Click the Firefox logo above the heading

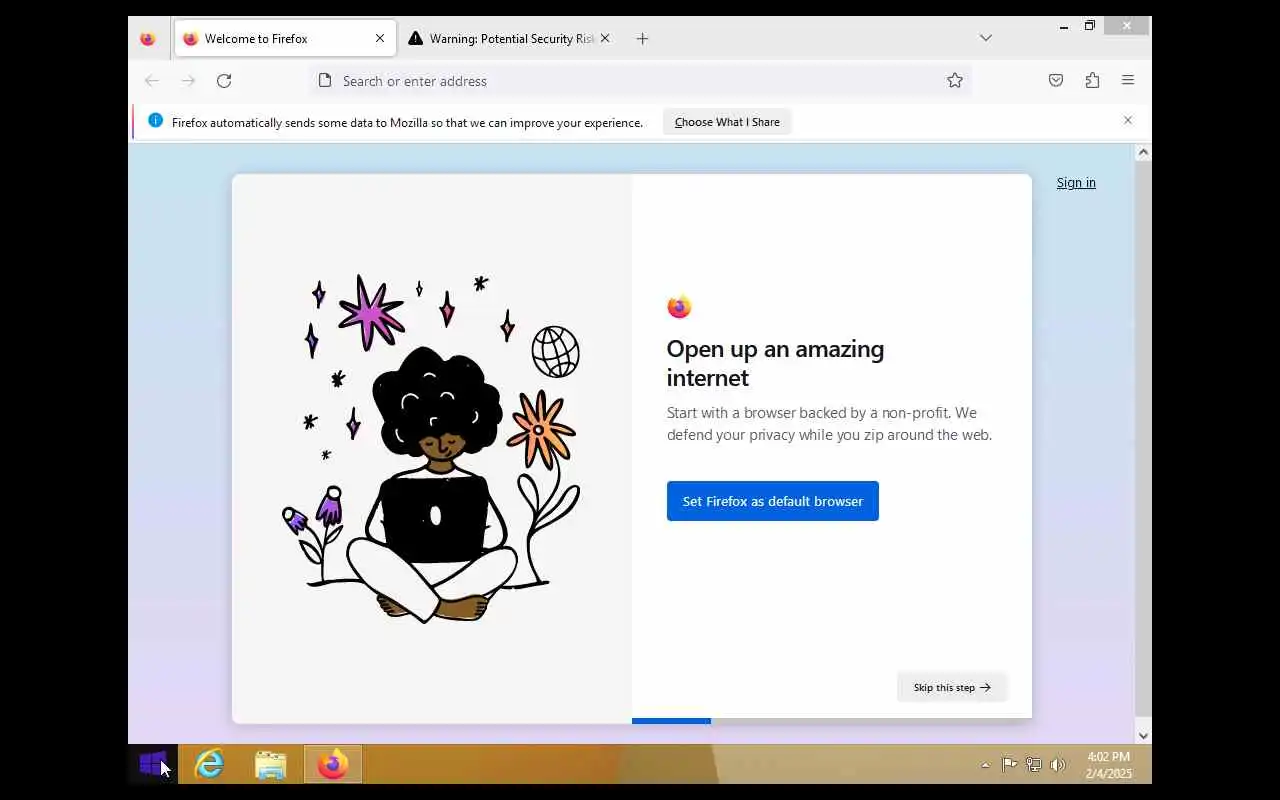coord(679,307)
